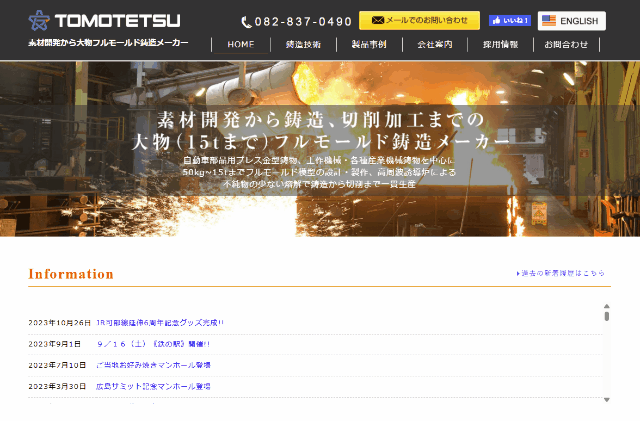
Task: Click the news list scroll up arrow
Action: click(x=607, y=306)
